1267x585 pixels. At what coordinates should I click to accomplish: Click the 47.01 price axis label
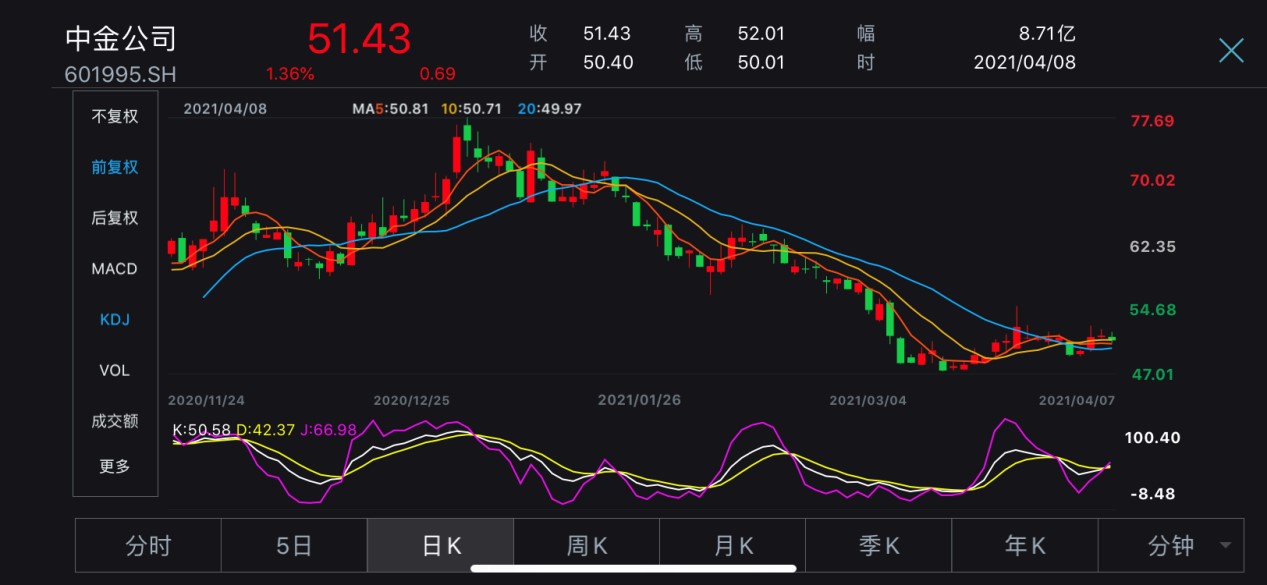point(1151,374)
